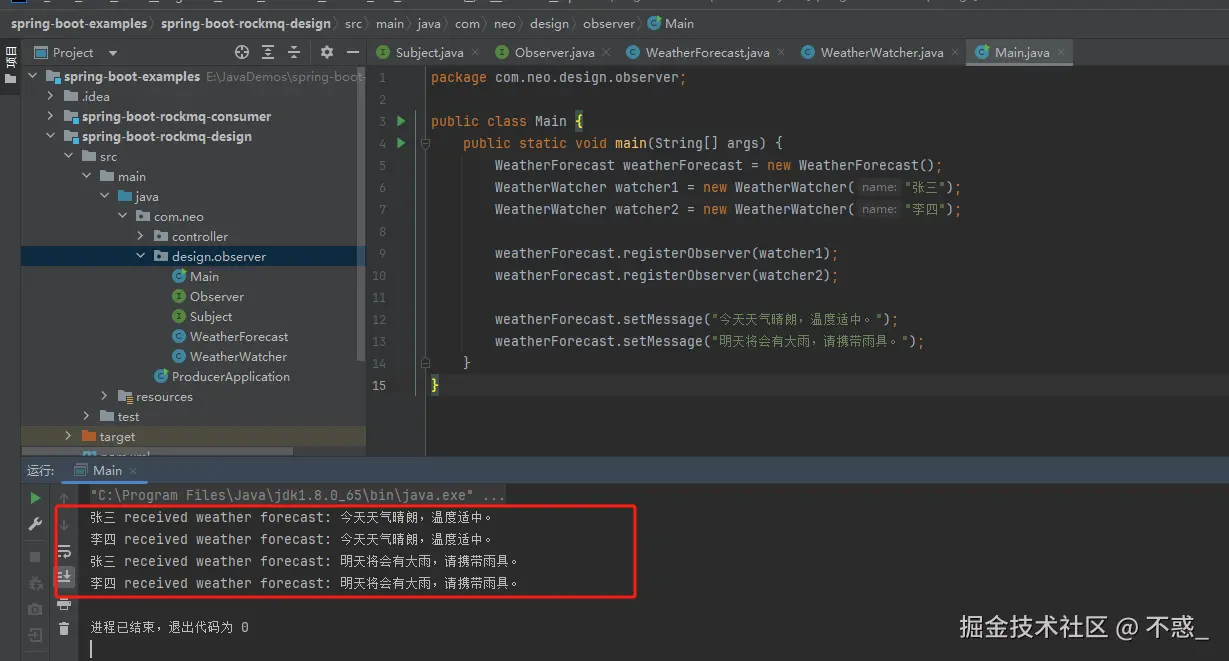Open Project panel settings gear

(x=326, y=52)
